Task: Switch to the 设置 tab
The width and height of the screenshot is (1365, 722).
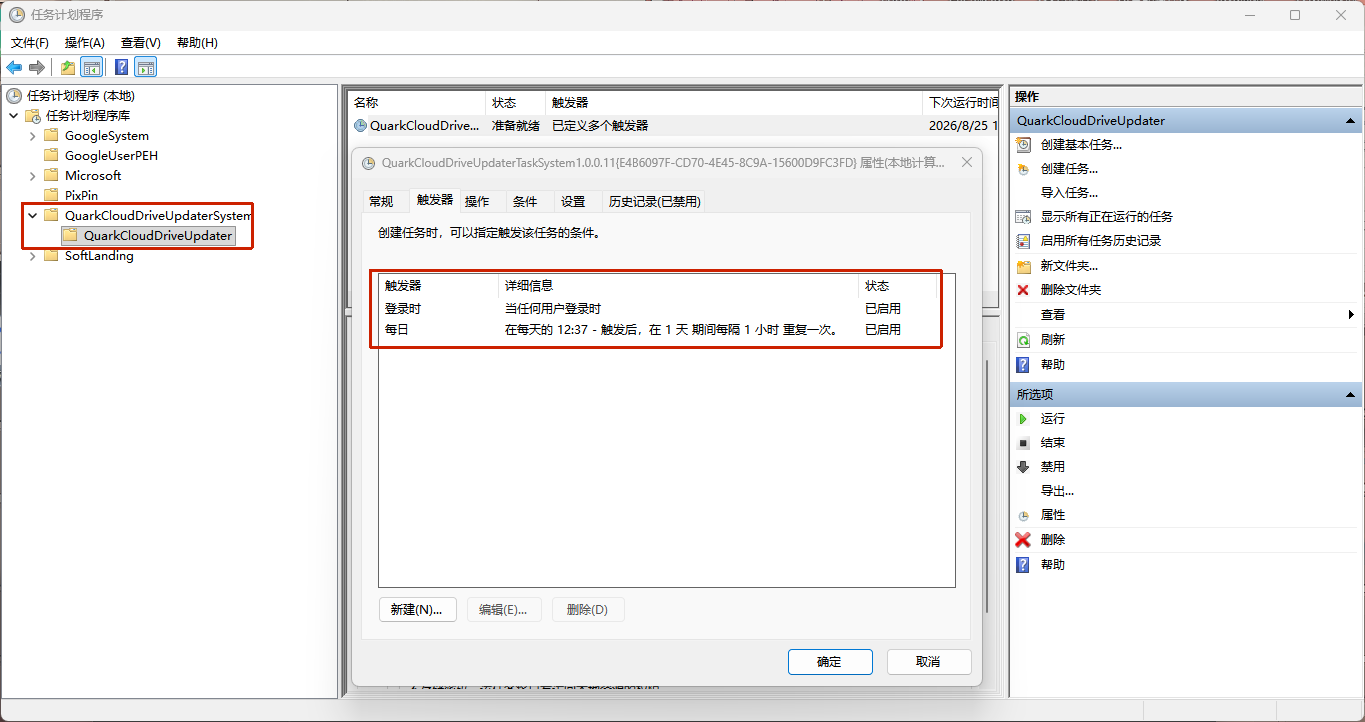Action: [573, 202]
